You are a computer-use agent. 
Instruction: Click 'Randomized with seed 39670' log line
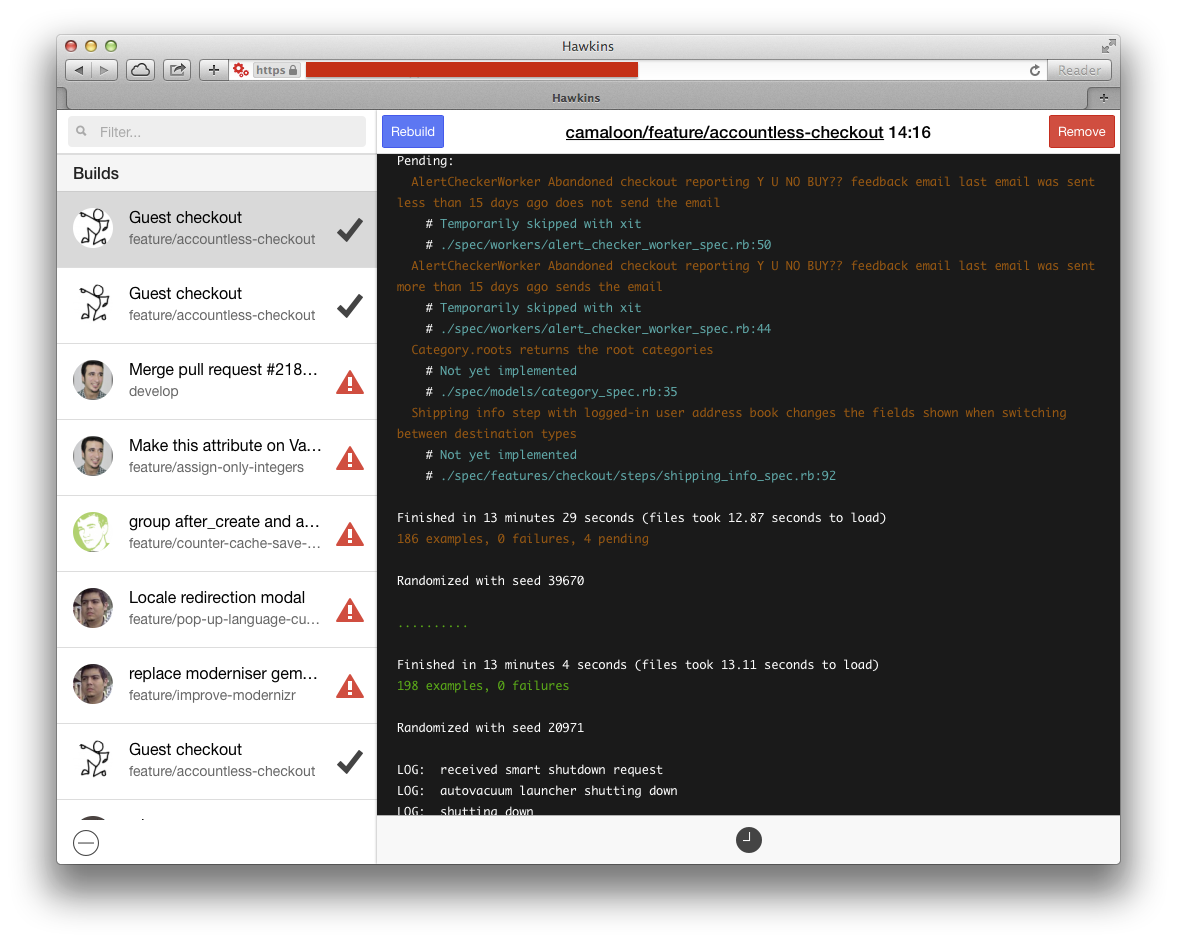[490, 580]
